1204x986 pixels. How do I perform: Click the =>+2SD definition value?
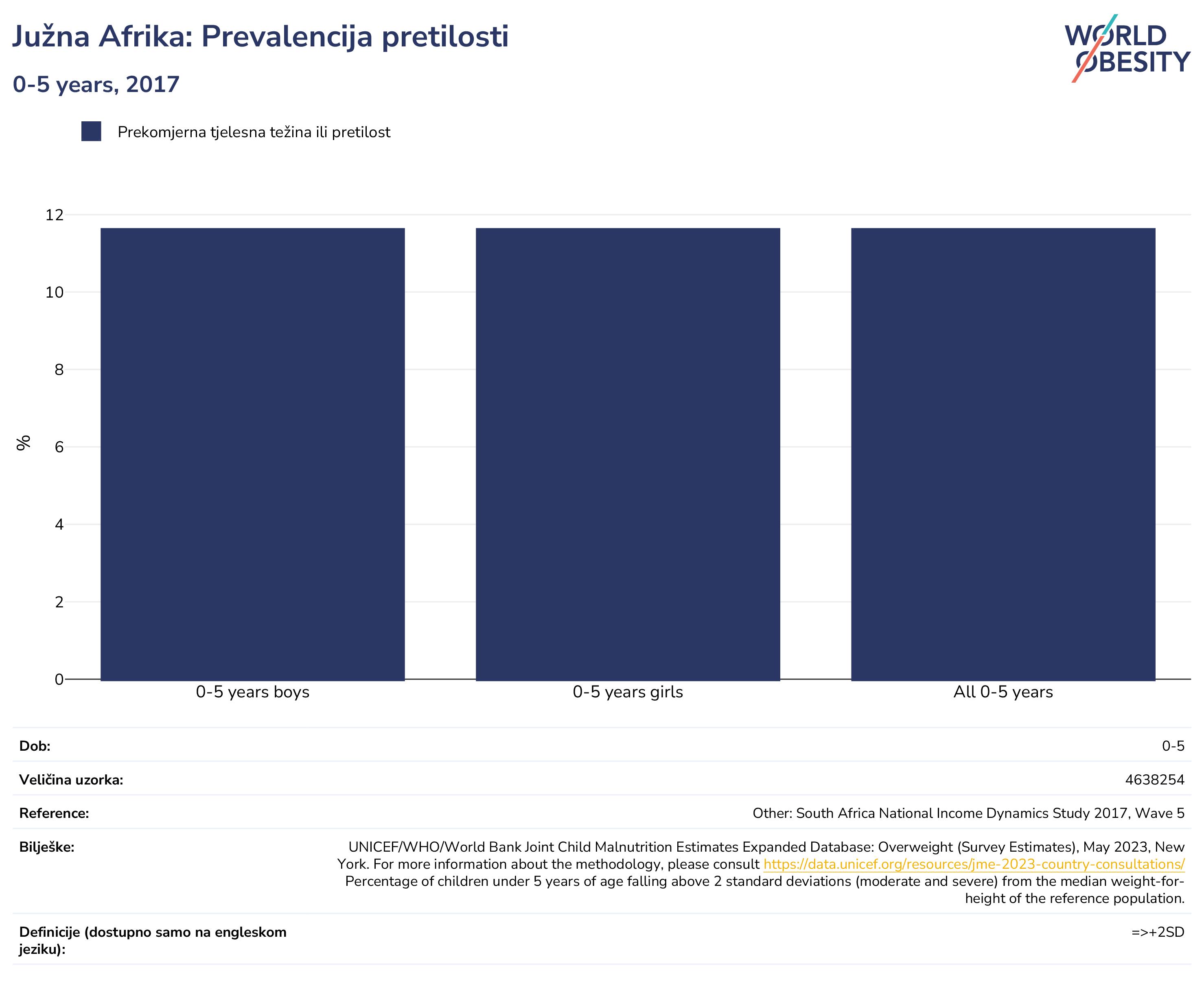pyautogui.click(x=1158, y=932)
